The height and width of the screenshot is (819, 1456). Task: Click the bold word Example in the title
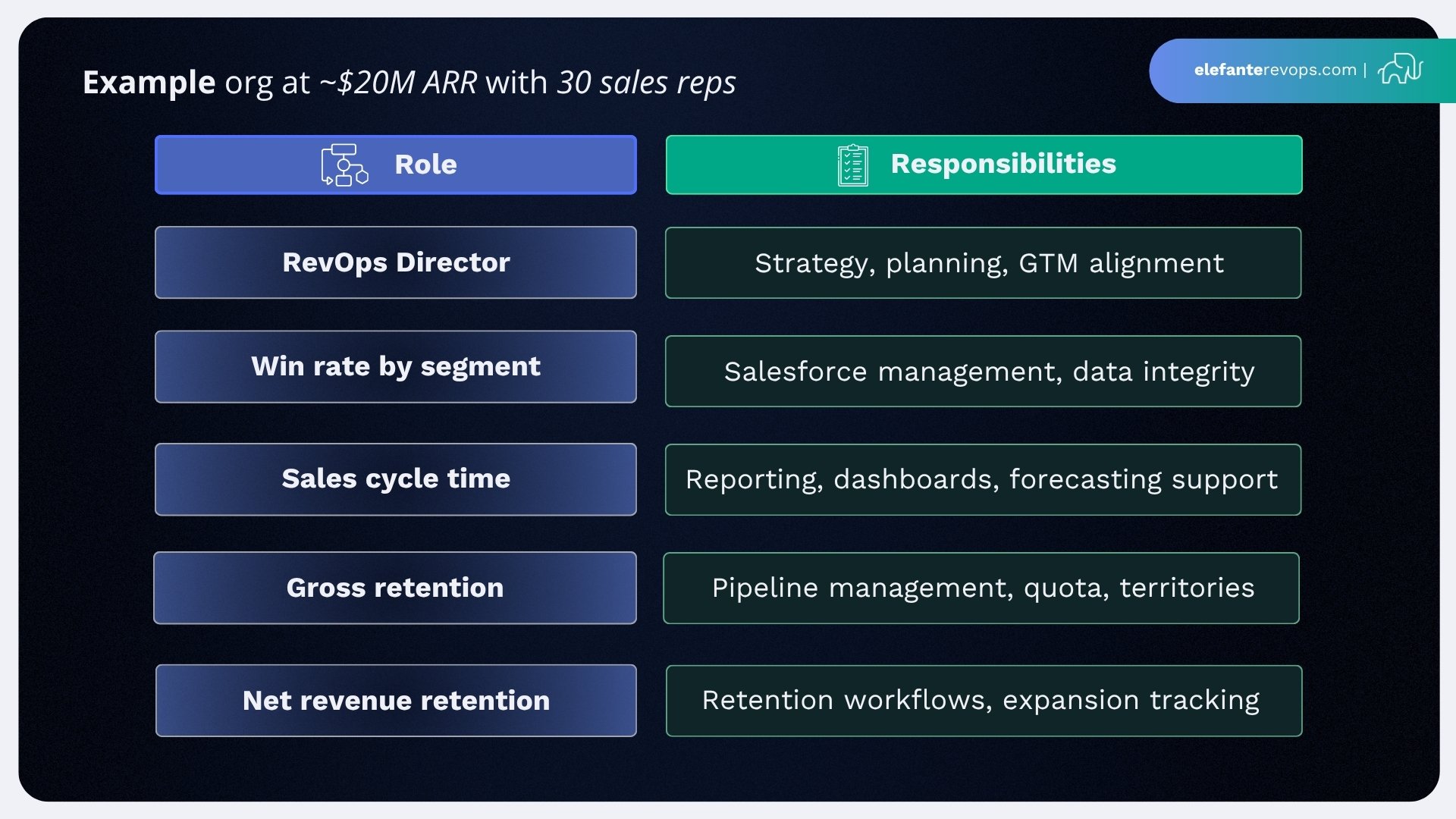click(149, 83)
